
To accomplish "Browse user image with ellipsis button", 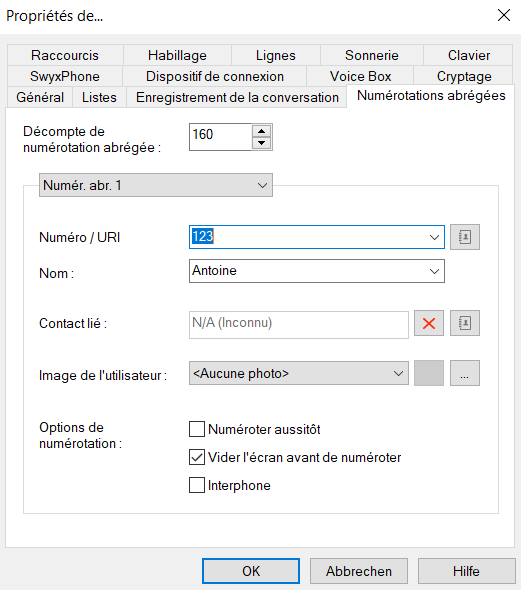I will (465, 373).
